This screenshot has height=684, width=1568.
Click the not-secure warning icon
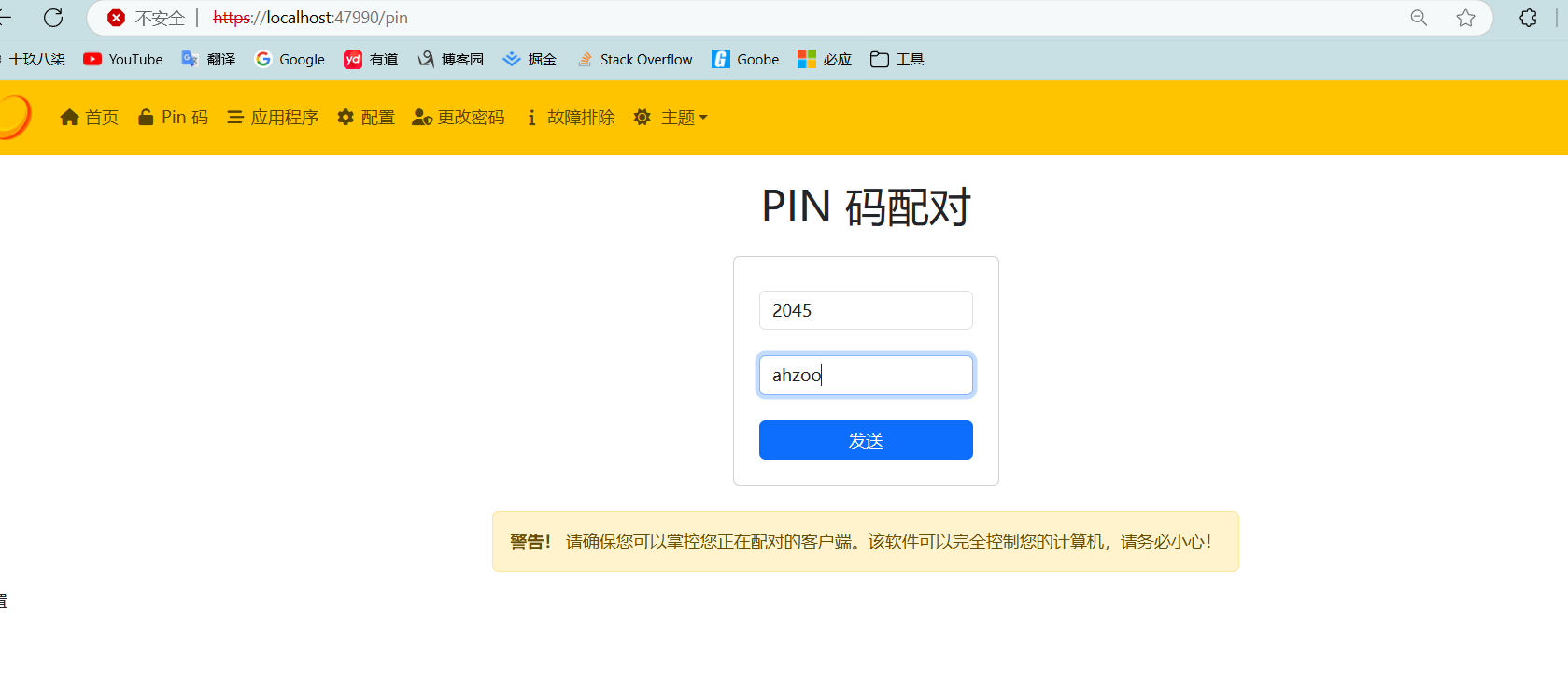pyautogui.click(x=117, y=18)
